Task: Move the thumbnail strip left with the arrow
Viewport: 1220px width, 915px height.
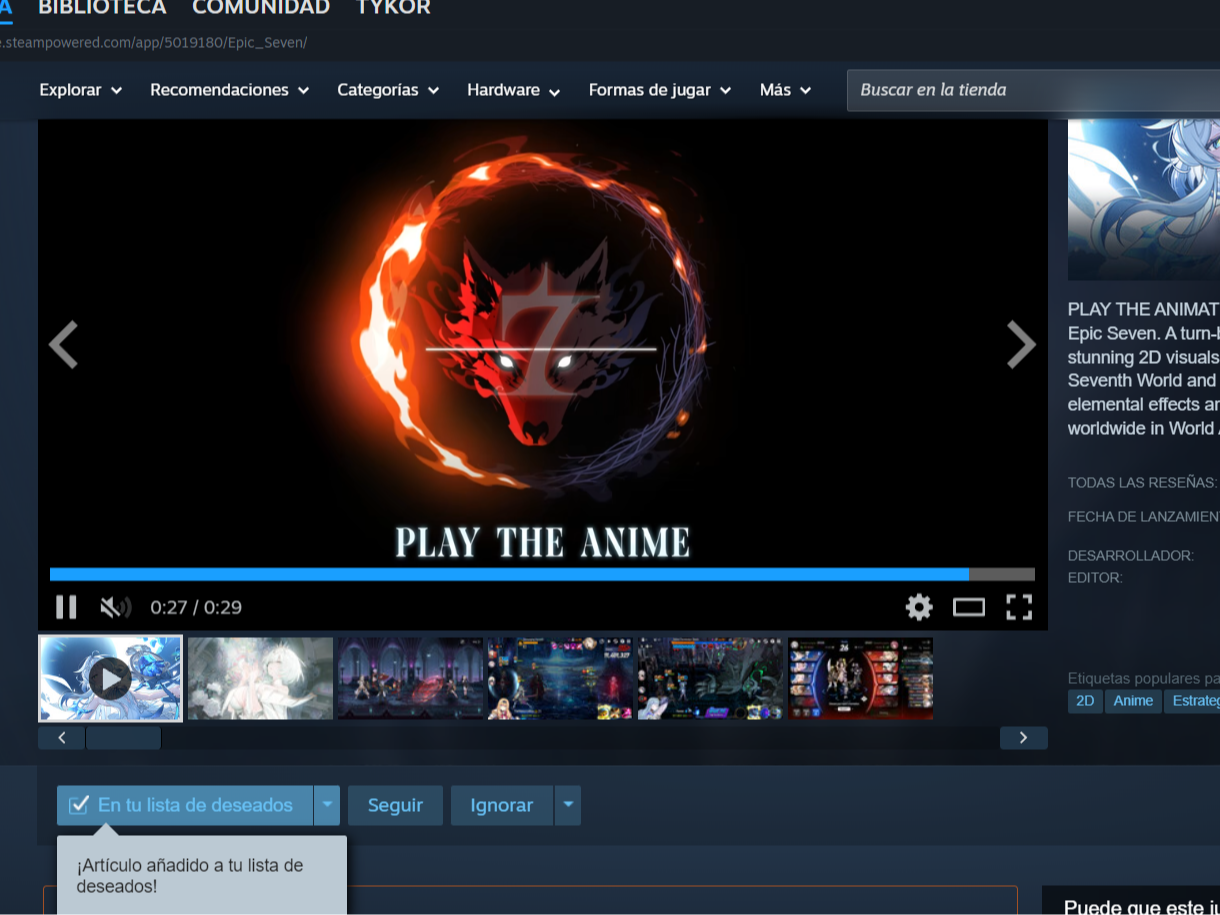Action: pos(62,738)
